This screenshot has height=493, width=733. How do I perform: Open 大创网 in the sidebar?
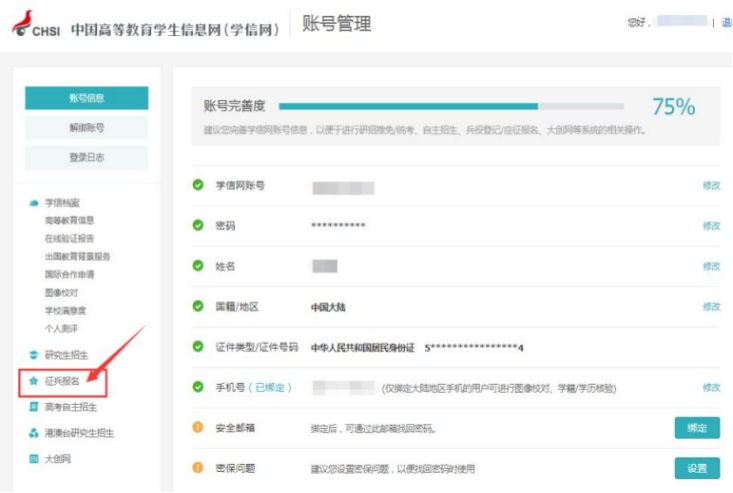[57, 459]
